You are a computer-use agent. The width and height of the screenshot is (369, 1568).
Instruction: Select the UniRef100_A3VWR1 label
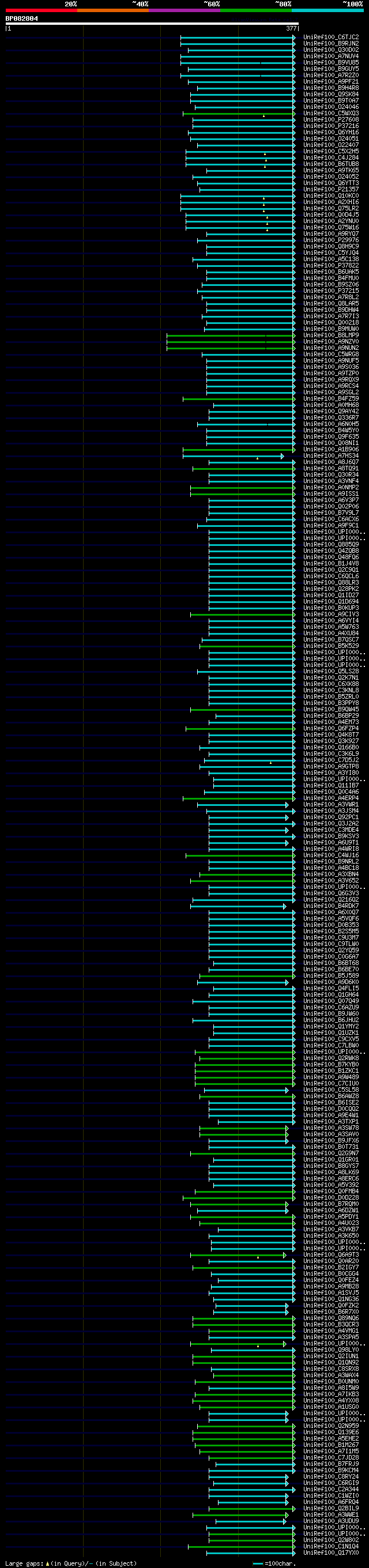coord(332,805)
